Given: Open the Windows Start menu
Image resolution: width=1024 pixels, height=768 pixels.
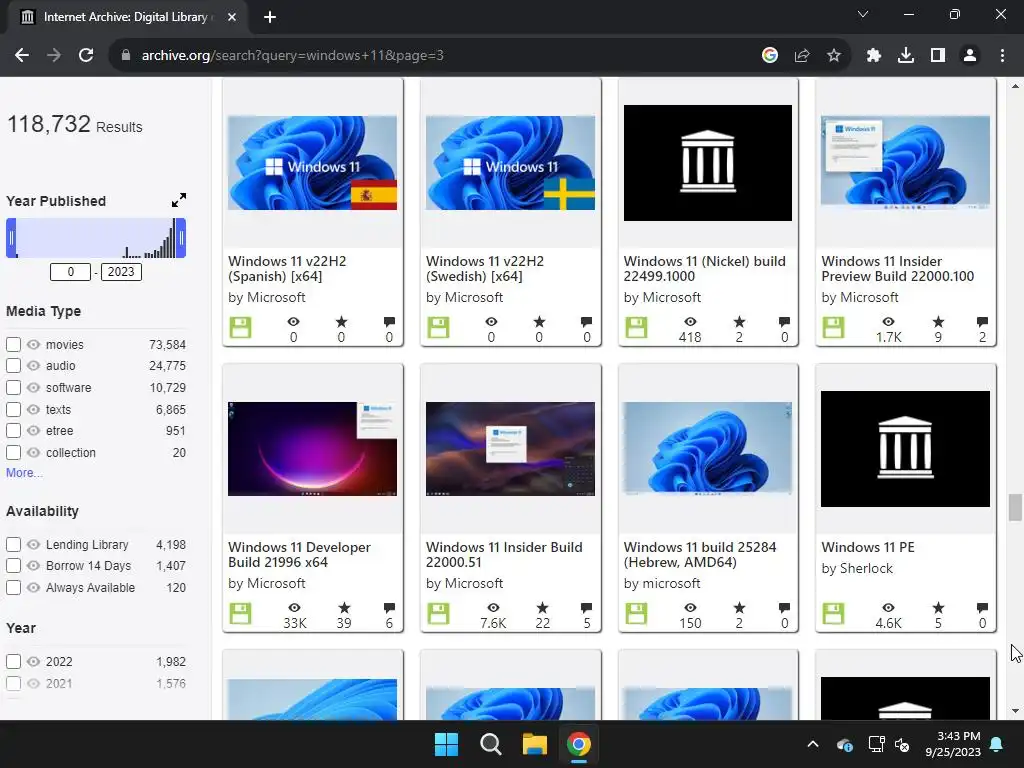Looking at the screenshot, I should point(447,744).
